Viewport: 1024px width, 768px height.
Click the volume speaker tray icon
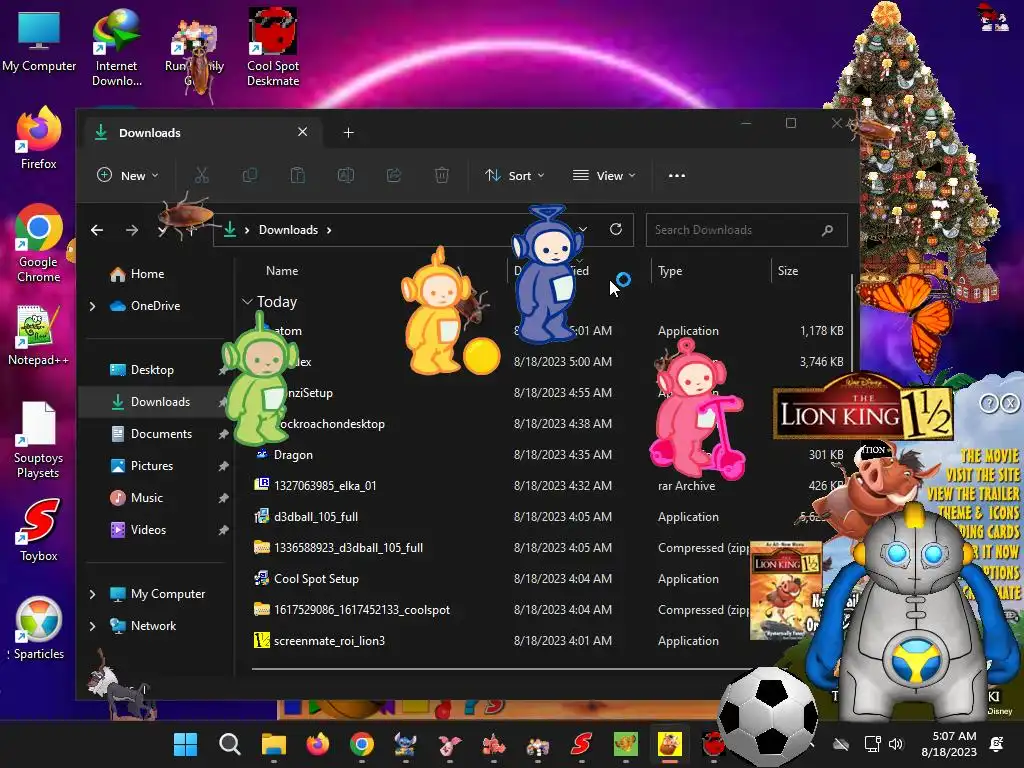896,744
